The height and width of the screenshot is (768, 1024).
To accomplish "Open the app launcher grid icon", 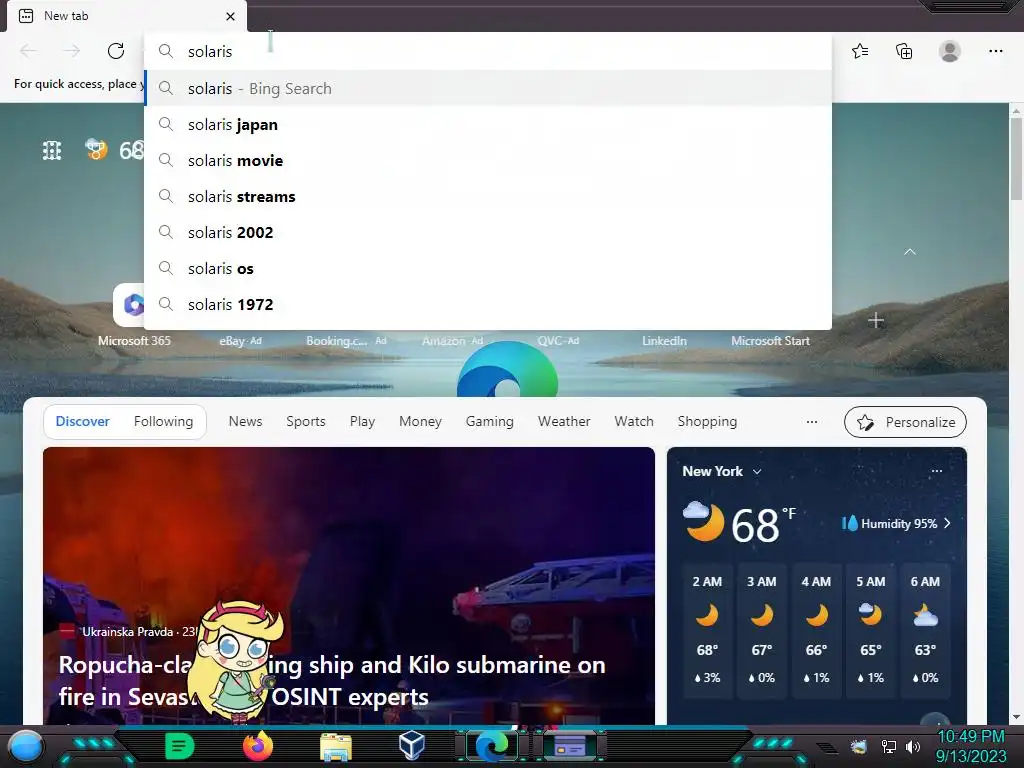I will 52,151.
